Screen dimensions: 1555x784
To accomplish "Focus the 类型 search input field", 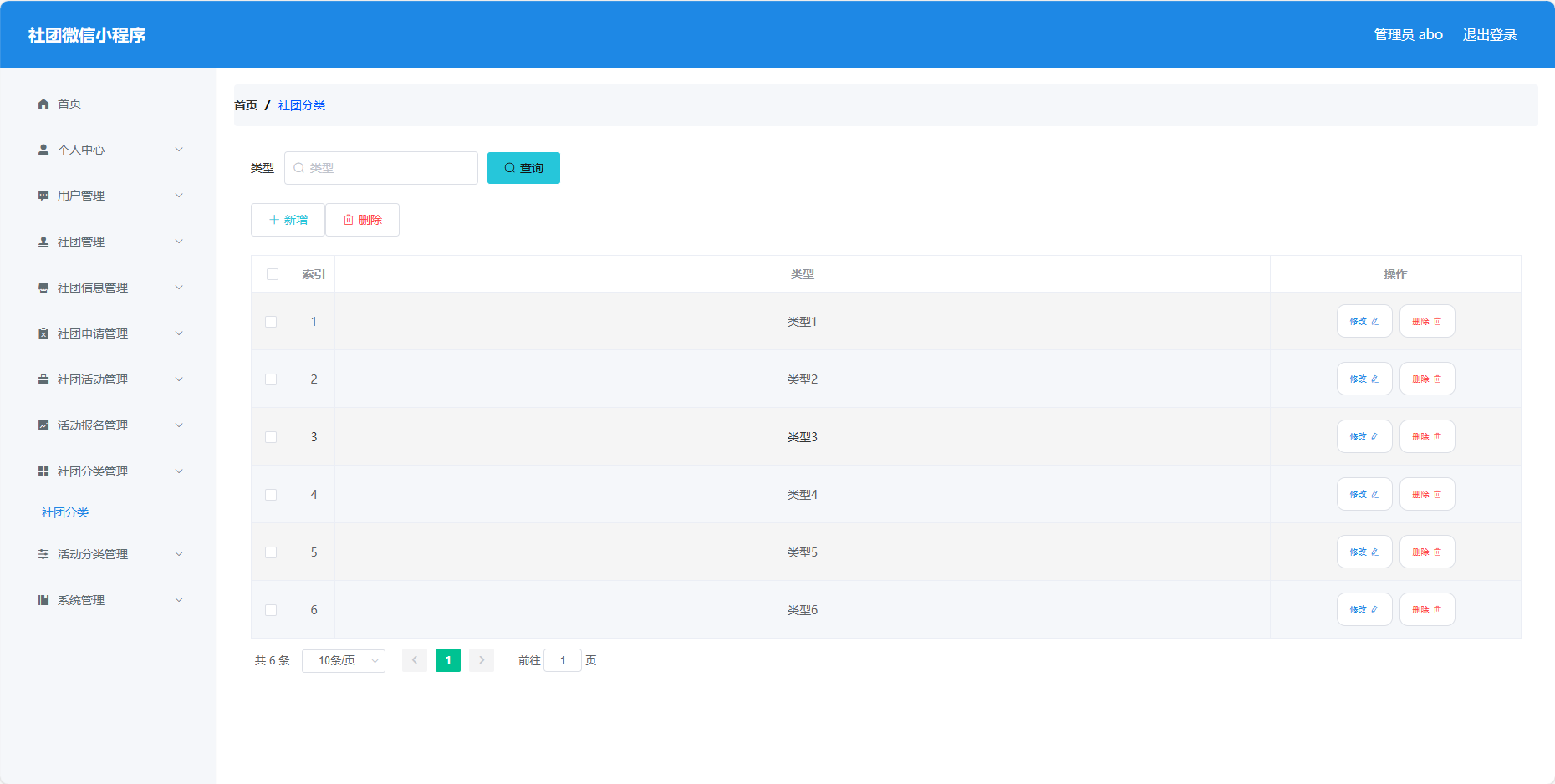I will 381,168.
